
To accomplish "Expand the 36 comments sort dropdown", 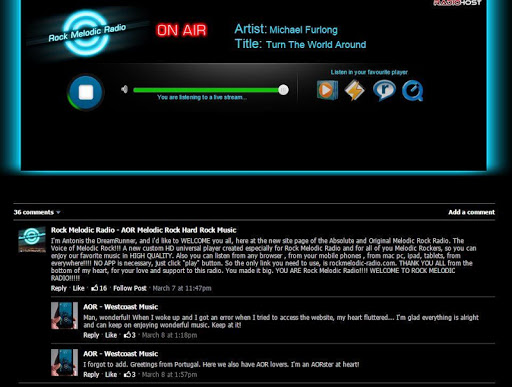I will coord(37,212).
